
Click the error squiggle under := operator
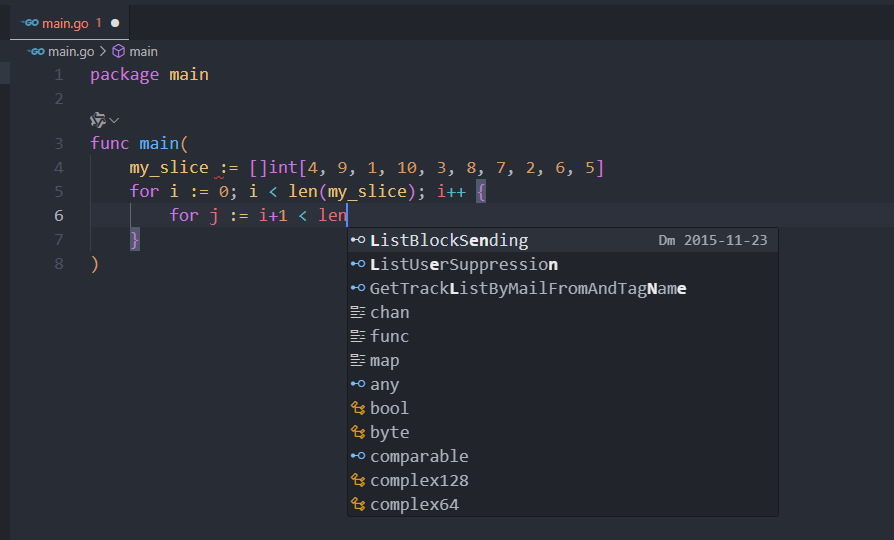(x=220, y=177)
